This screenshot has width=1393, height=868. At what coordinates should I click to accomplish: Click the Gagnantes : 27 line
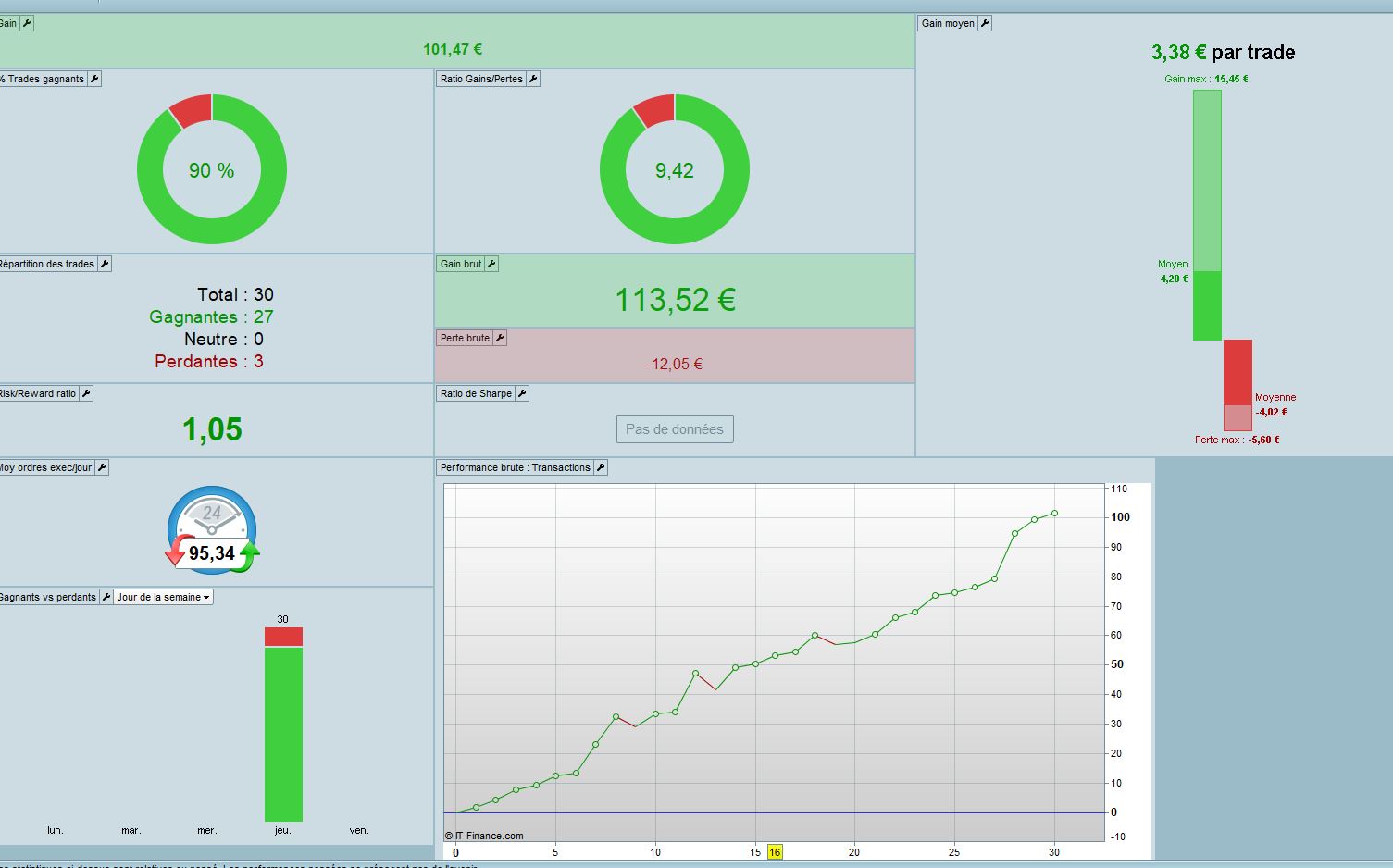pyautogui.click(x=211, y=316)
